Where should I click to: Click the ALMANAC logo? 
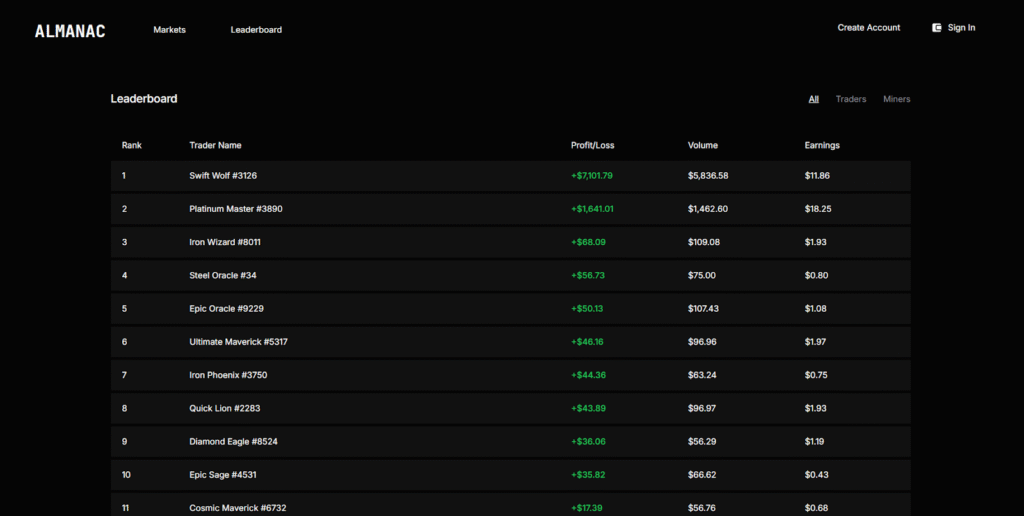pos(70,31)
